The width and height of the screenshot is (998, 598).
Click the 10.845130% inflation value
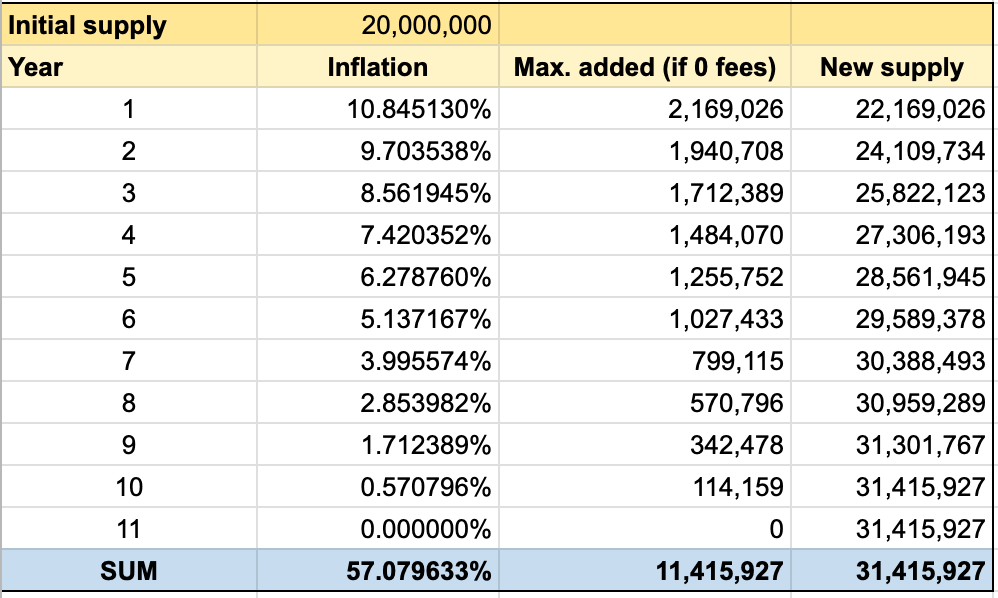420,109
